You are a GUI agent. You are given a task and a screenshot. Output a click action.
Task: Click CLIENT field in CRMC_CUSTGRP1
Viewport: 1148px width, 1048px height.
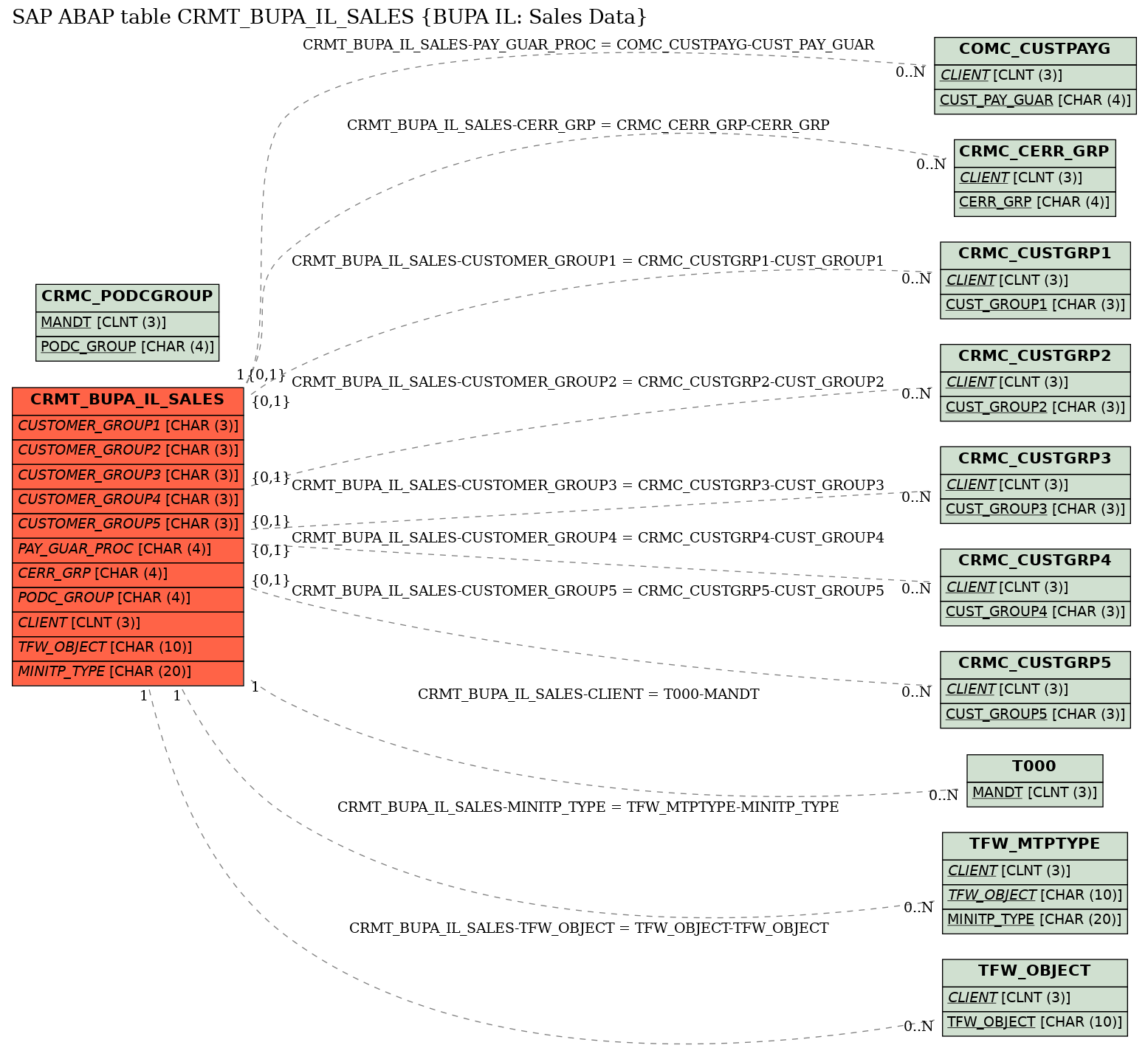1035,280
